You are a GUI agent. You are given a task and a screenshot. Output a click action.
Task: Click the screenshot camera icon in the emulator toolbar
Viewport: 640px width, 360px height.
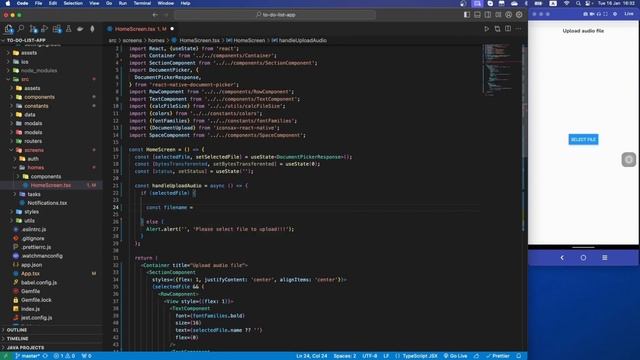click(585, 14)
